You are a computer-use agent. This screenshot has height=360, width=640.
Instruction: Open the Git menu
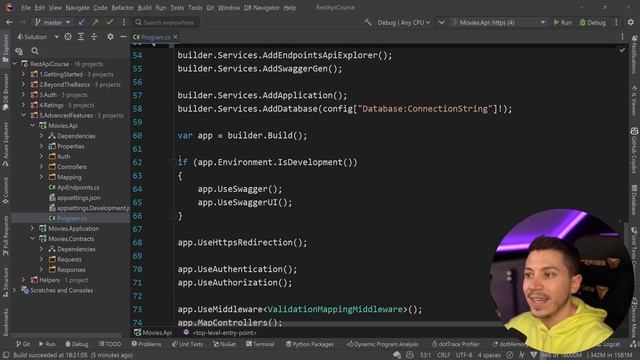coord(210,8)
